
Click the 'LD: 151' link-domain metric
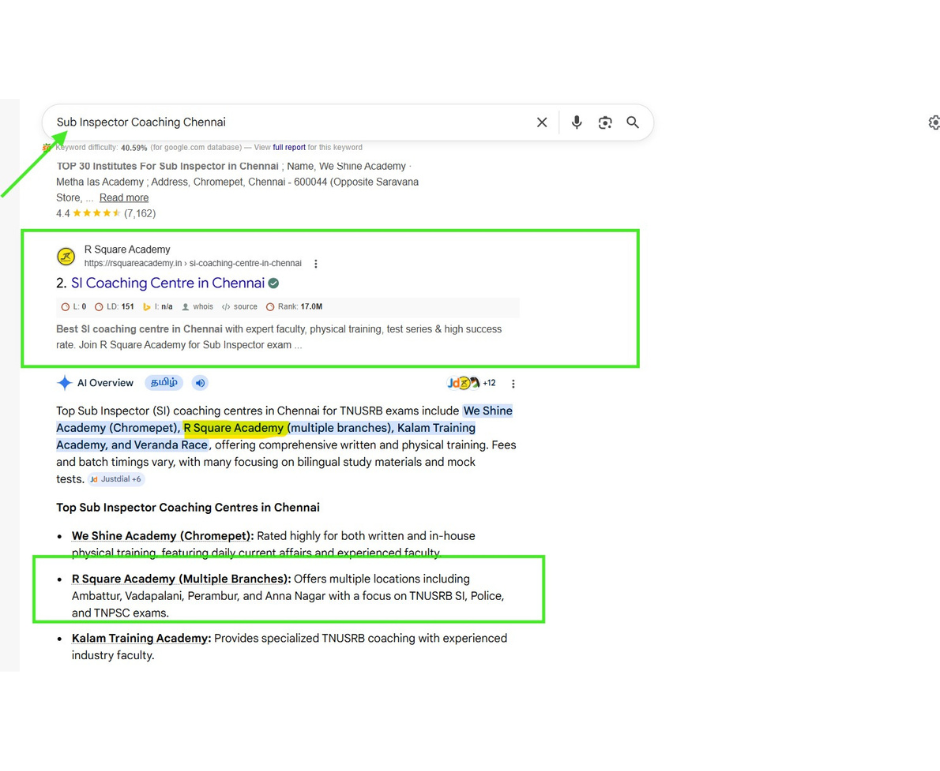[x=115, y=306]
